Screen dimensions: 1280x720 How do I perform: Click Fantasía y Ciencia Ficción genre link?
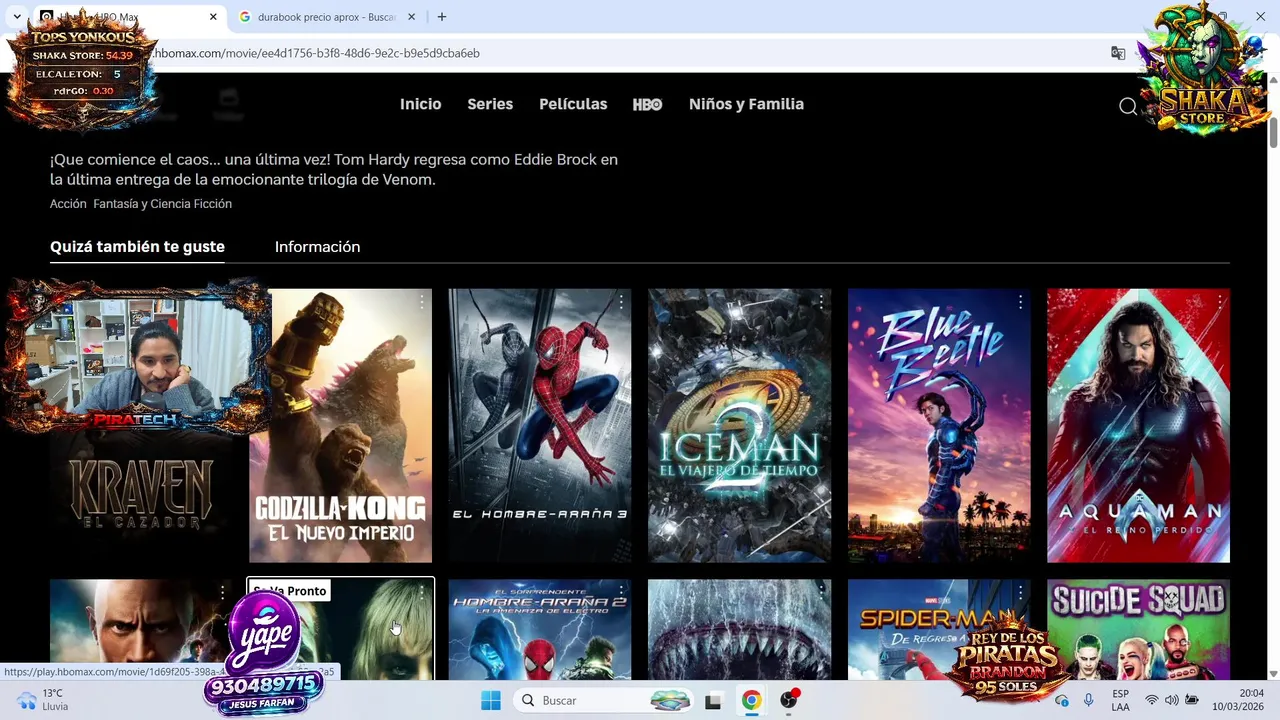pos(162,204)
